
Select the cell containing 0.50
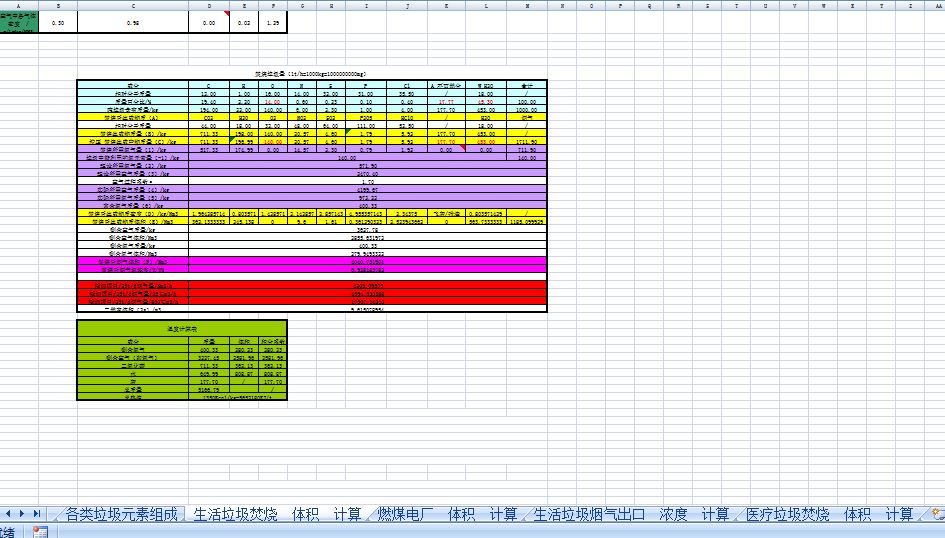tap(58, 22)
